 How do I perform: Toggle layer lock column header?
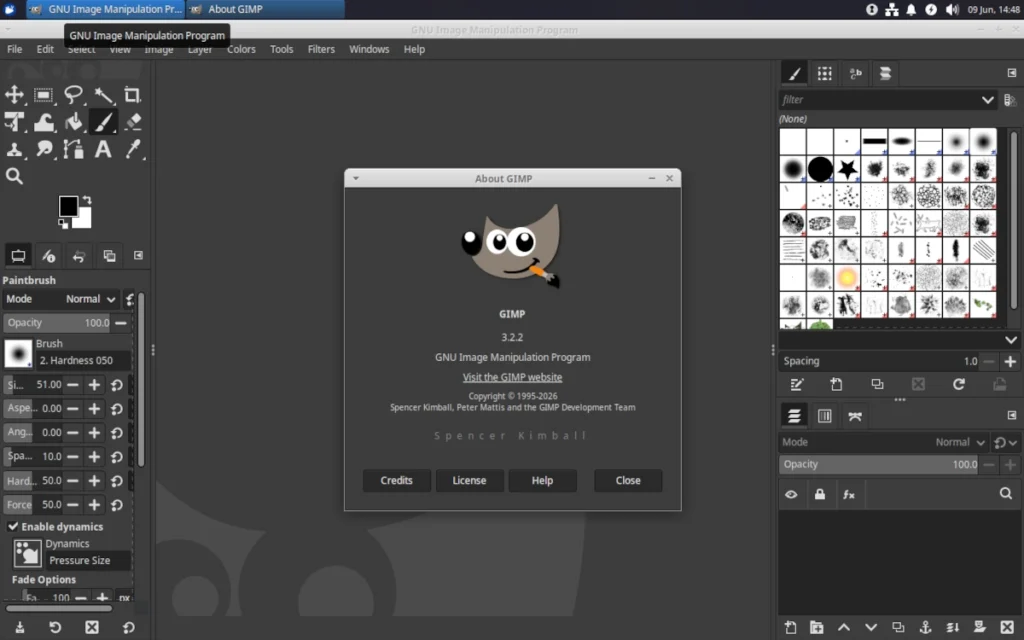(x=820, y=494)
